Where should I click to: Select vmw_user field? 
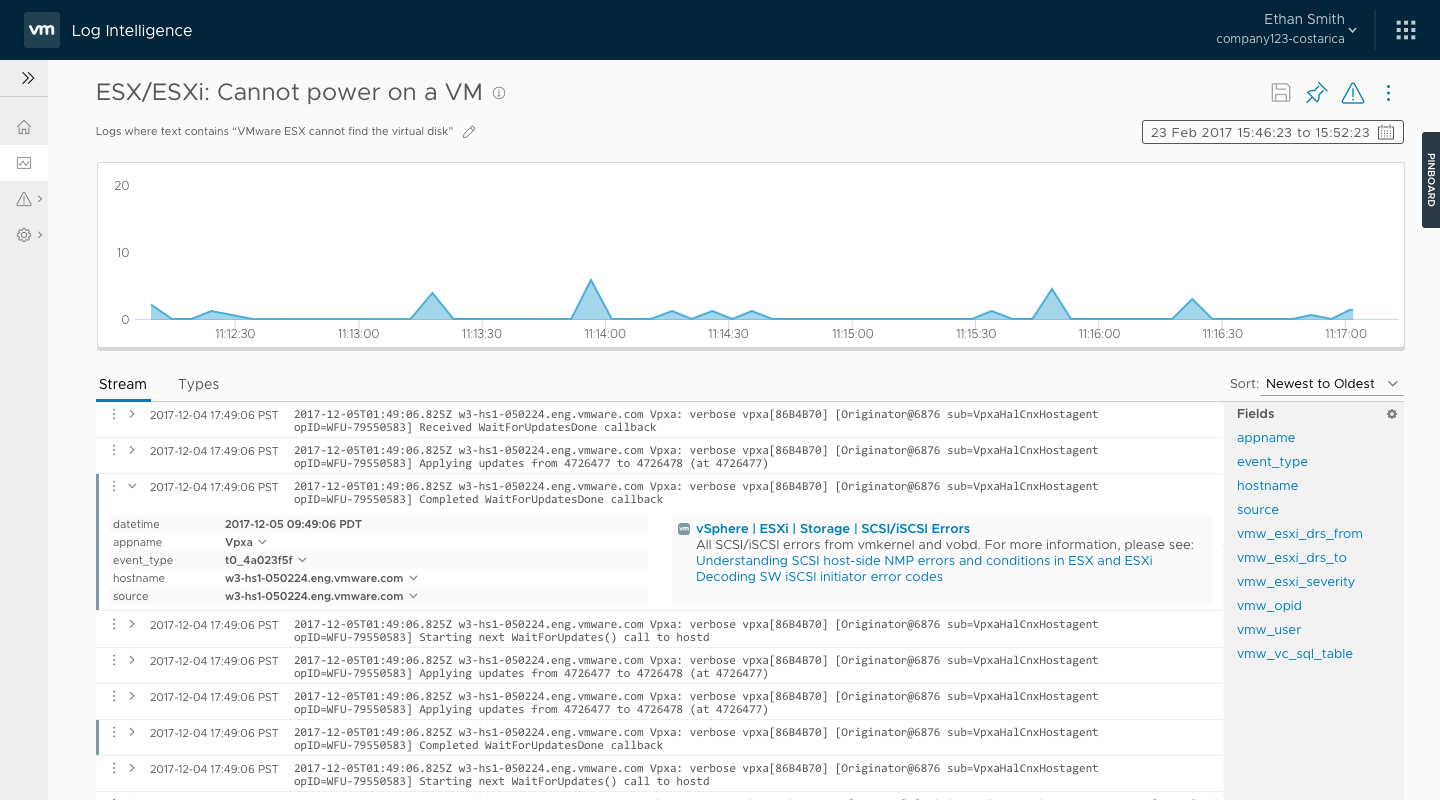pyautogui.click(x=1270, y=630)
